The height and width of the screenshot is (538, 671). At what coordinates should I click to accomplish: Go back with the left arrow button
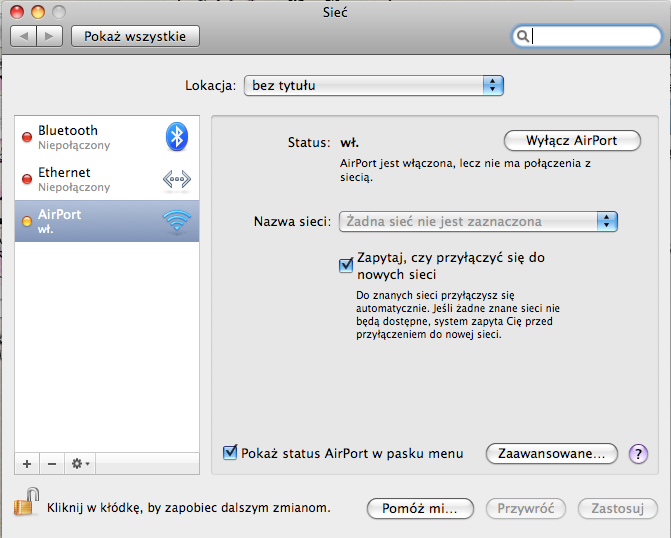pyautogui.click(x=24, y=36)
